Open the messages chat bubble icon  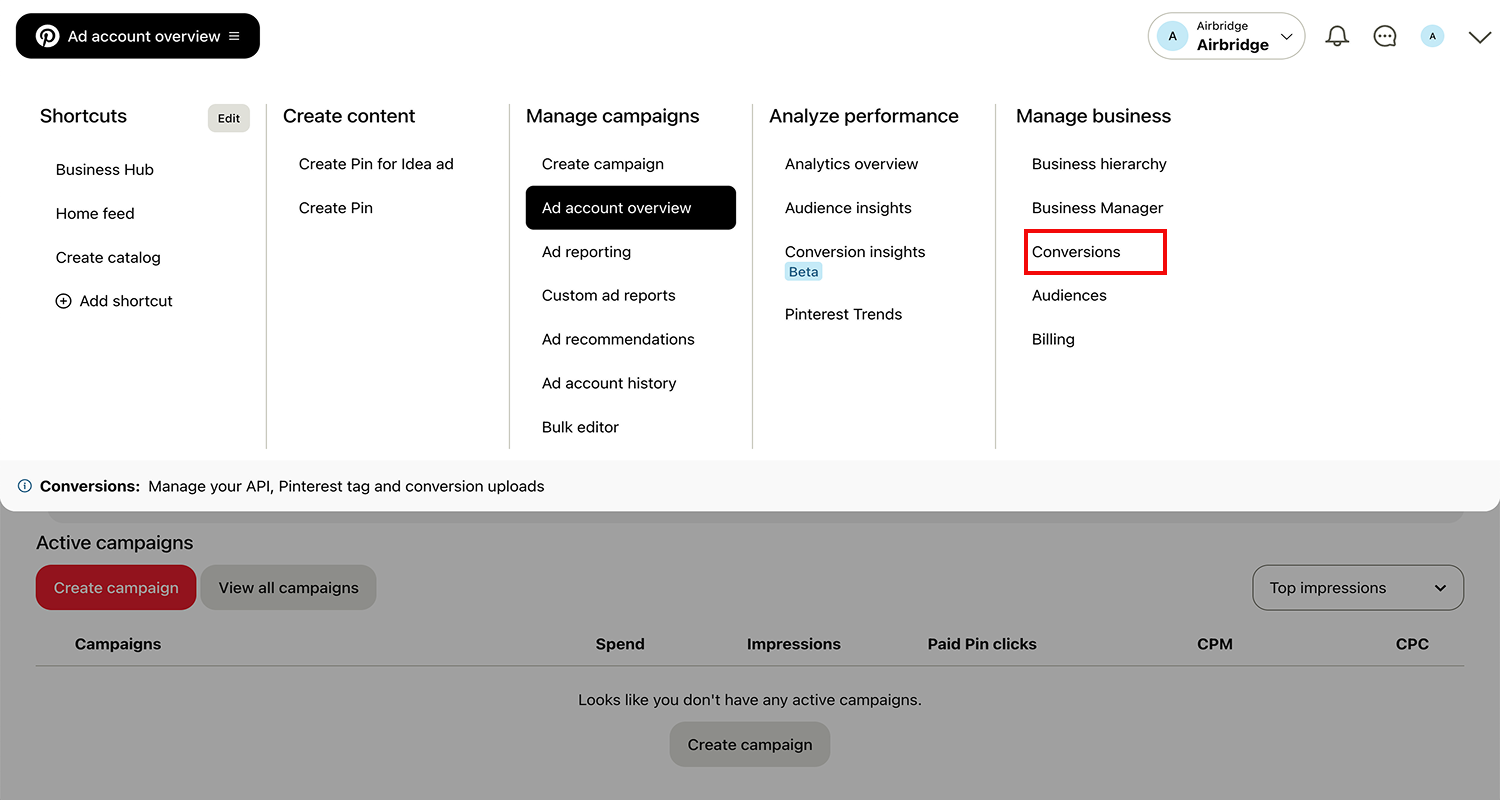(x=1385, y=36)
